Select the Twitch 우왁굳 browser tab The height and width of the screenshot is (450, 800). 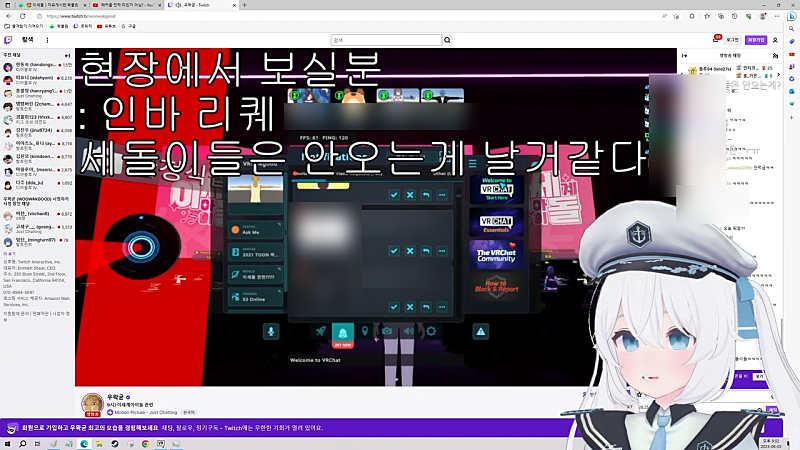tap(203, 5)
